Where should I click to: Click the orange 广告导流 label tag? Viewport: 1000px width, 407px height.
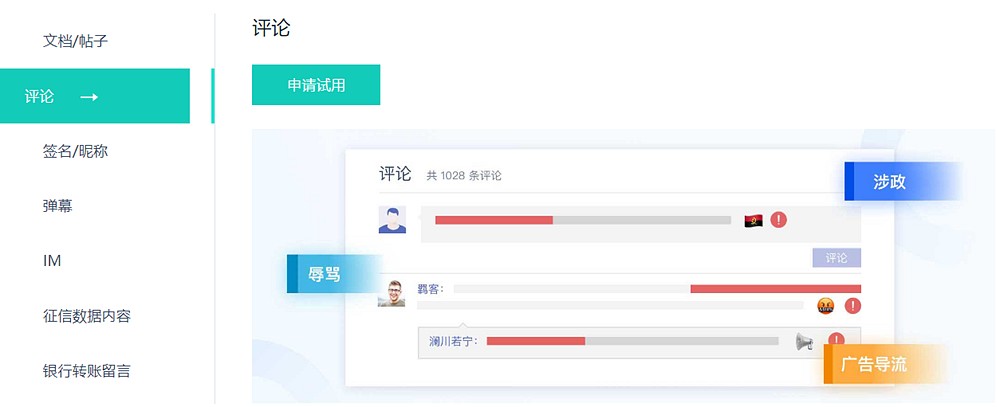coord(874,364)
